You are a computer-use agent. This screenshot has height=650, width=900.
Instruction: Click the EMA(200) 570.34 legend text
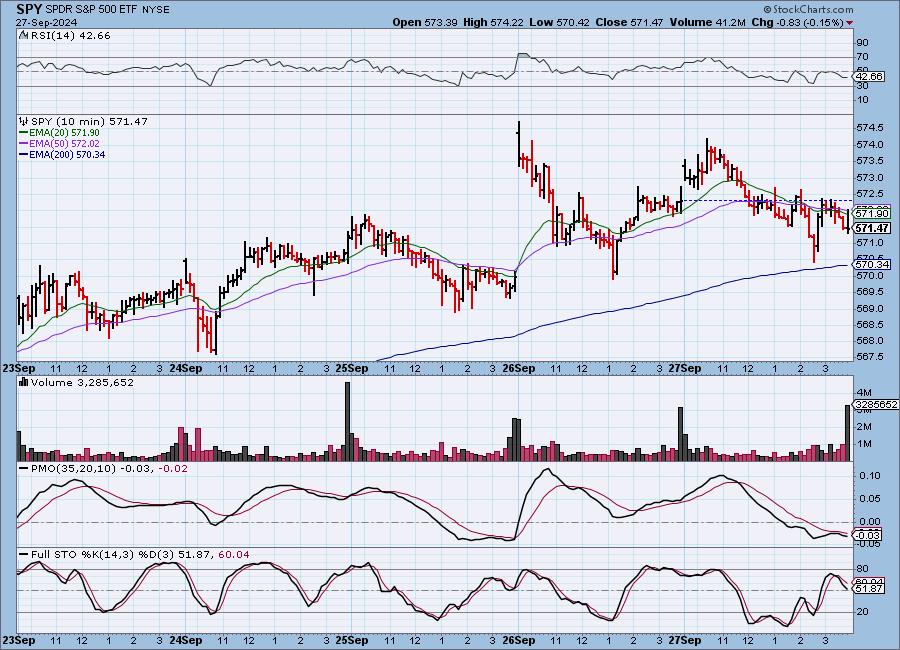point(67,154)
